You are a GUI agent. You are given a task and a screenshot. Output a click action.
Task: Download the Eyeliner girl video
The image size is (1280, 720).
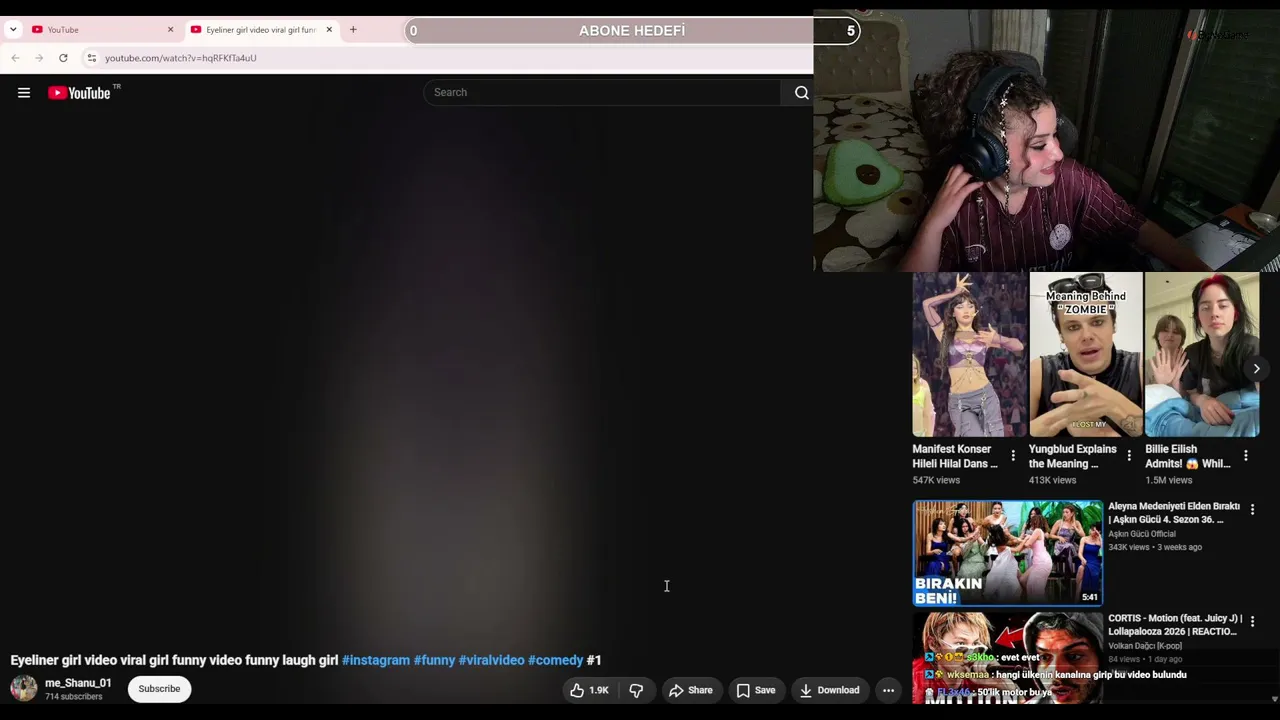click(x=829, y=690)
